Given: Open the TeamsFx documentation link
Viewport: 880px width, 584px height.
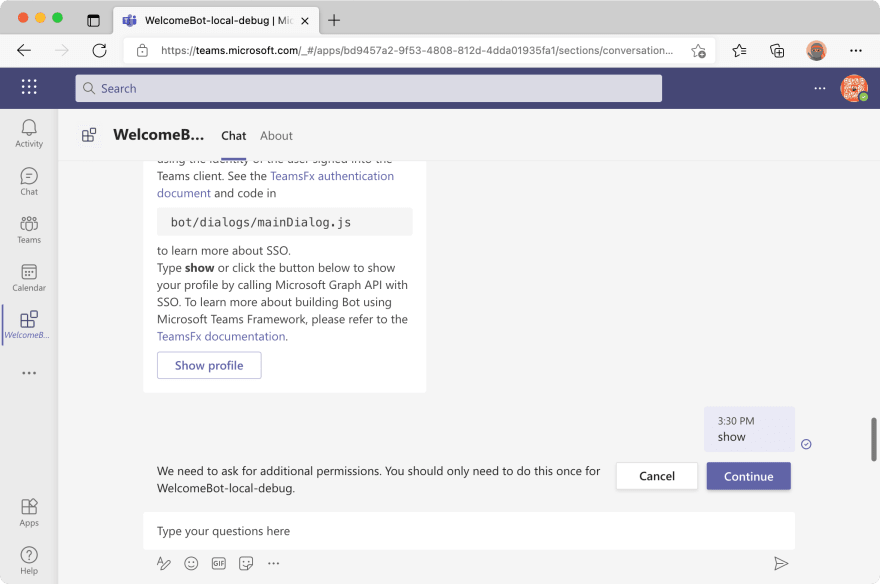Looking at the screenshot, I should pos(221,337).
